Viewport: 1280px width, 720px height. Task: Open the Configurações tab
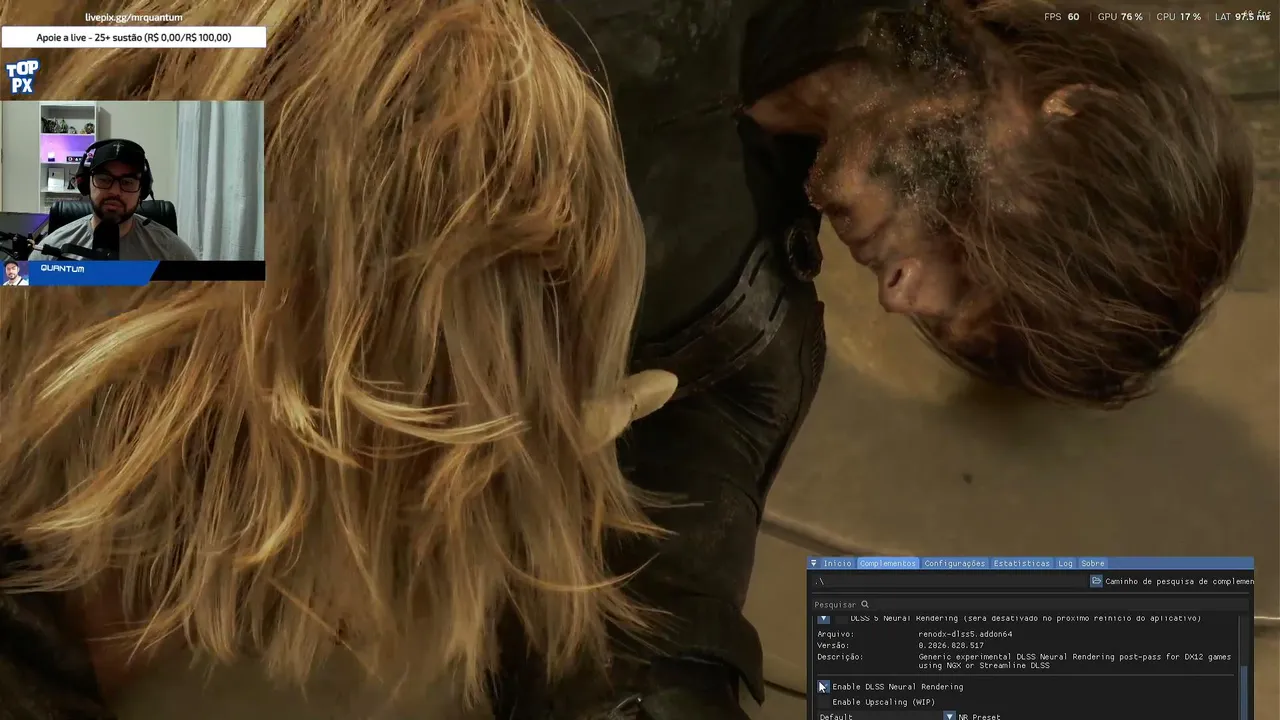click(x=954, y=563)
